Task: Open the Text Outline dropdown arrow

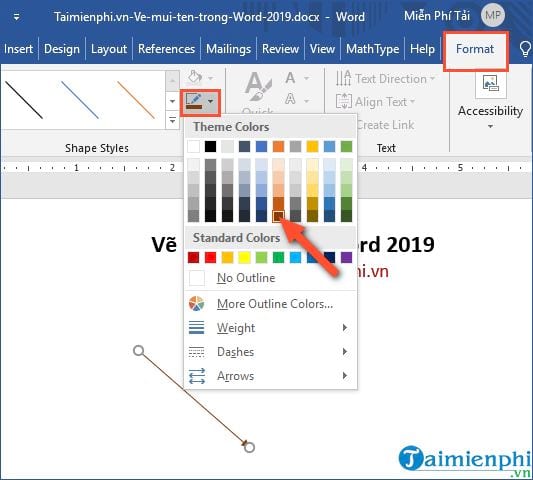Action: coord(306,101)
